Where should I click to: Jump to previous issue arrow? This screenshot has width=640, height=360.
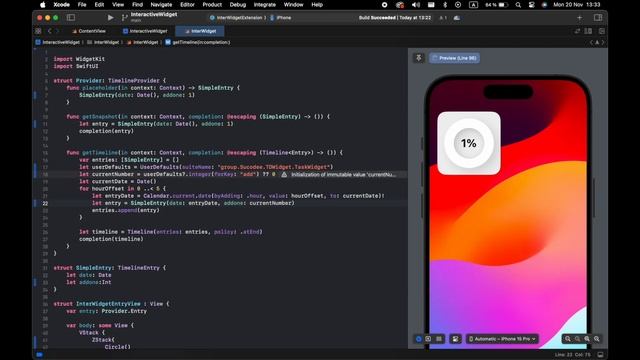point(591,42)
